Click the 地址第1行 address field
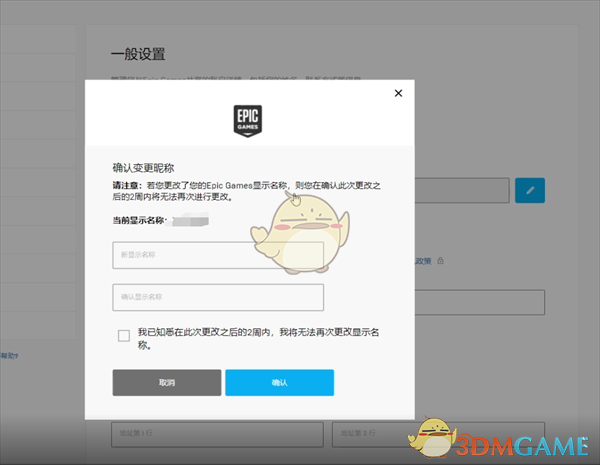 pos(218,434)
